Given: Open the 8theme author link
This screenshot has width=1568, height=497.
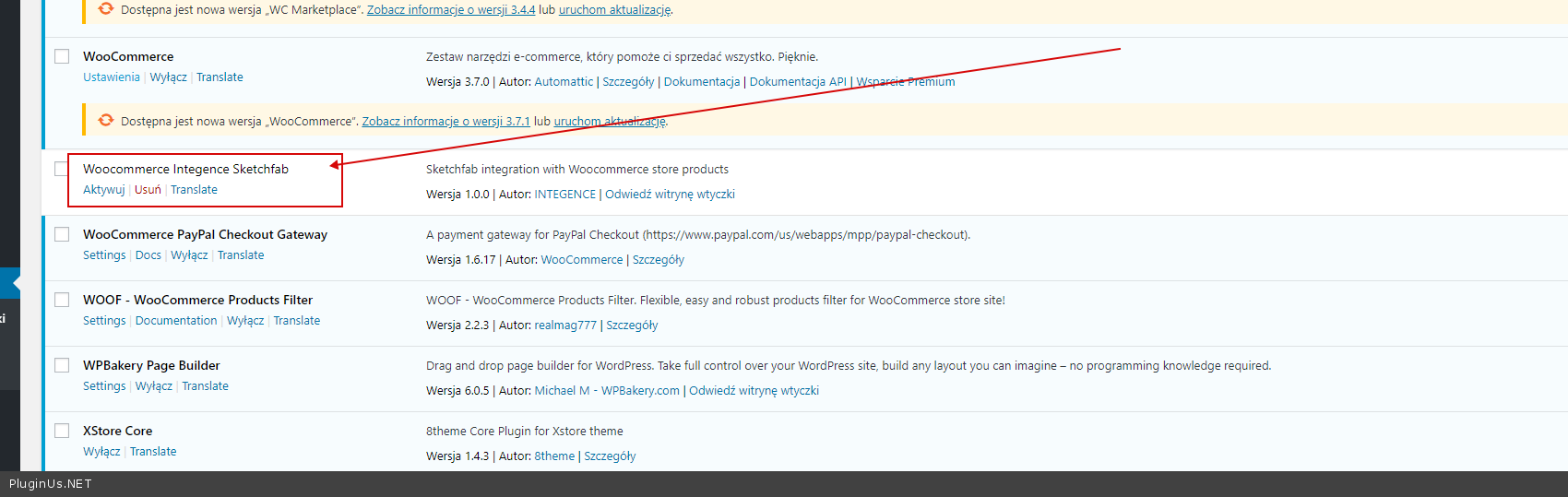Looking at the screenshot, I should 554,456.
